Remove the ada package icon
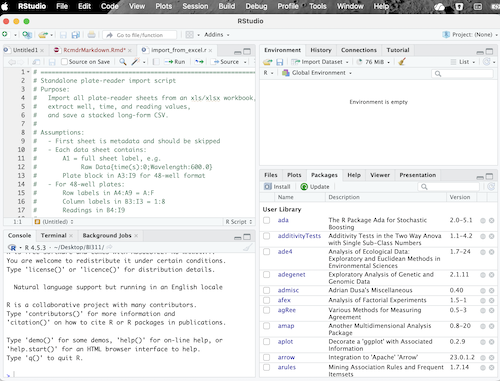 pos(491,220)
